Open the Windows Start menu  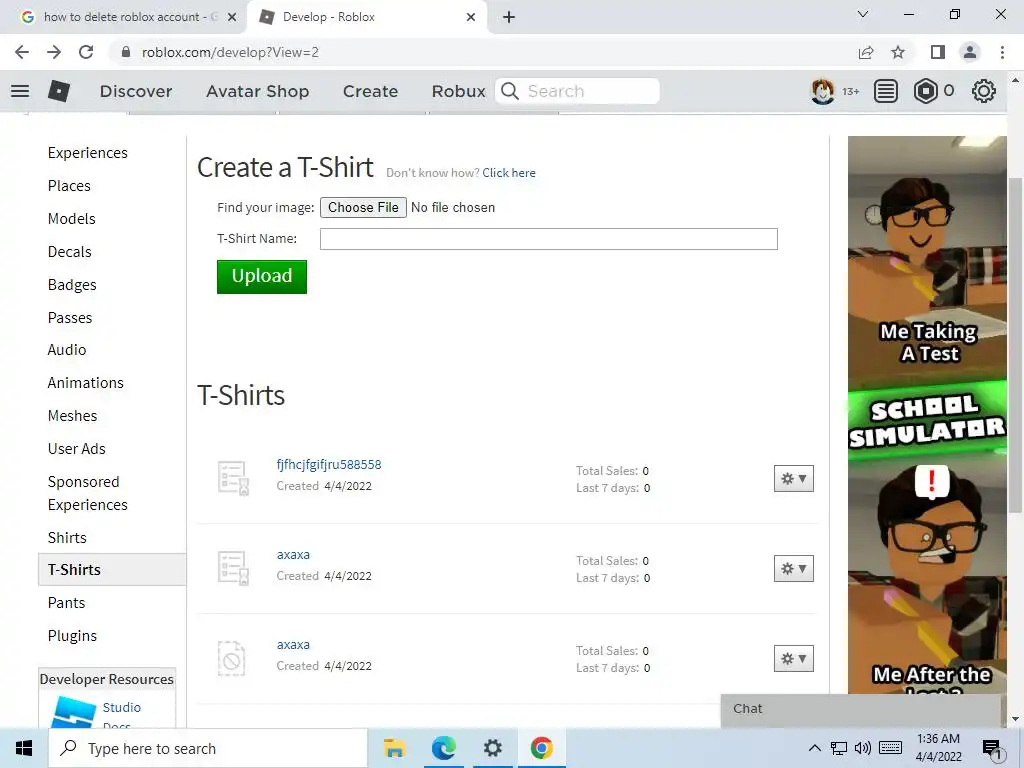point(24,748)
